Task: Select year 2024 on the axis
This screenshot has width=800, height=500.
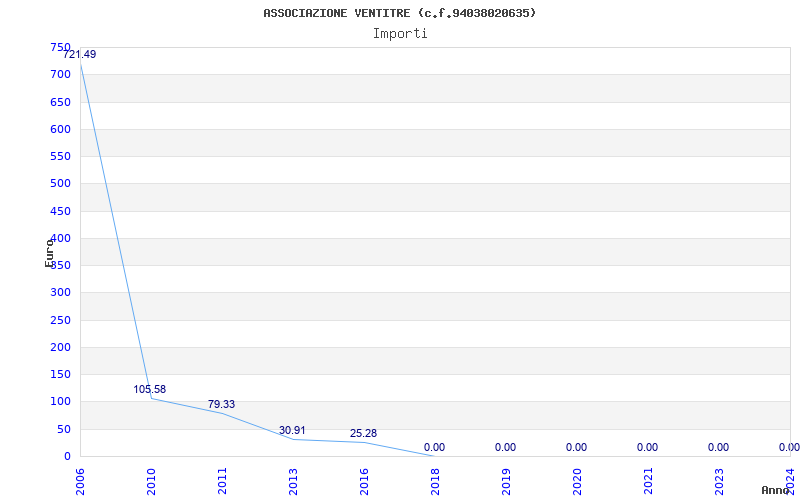Action: pyautogui.click(x=790, y=482)
